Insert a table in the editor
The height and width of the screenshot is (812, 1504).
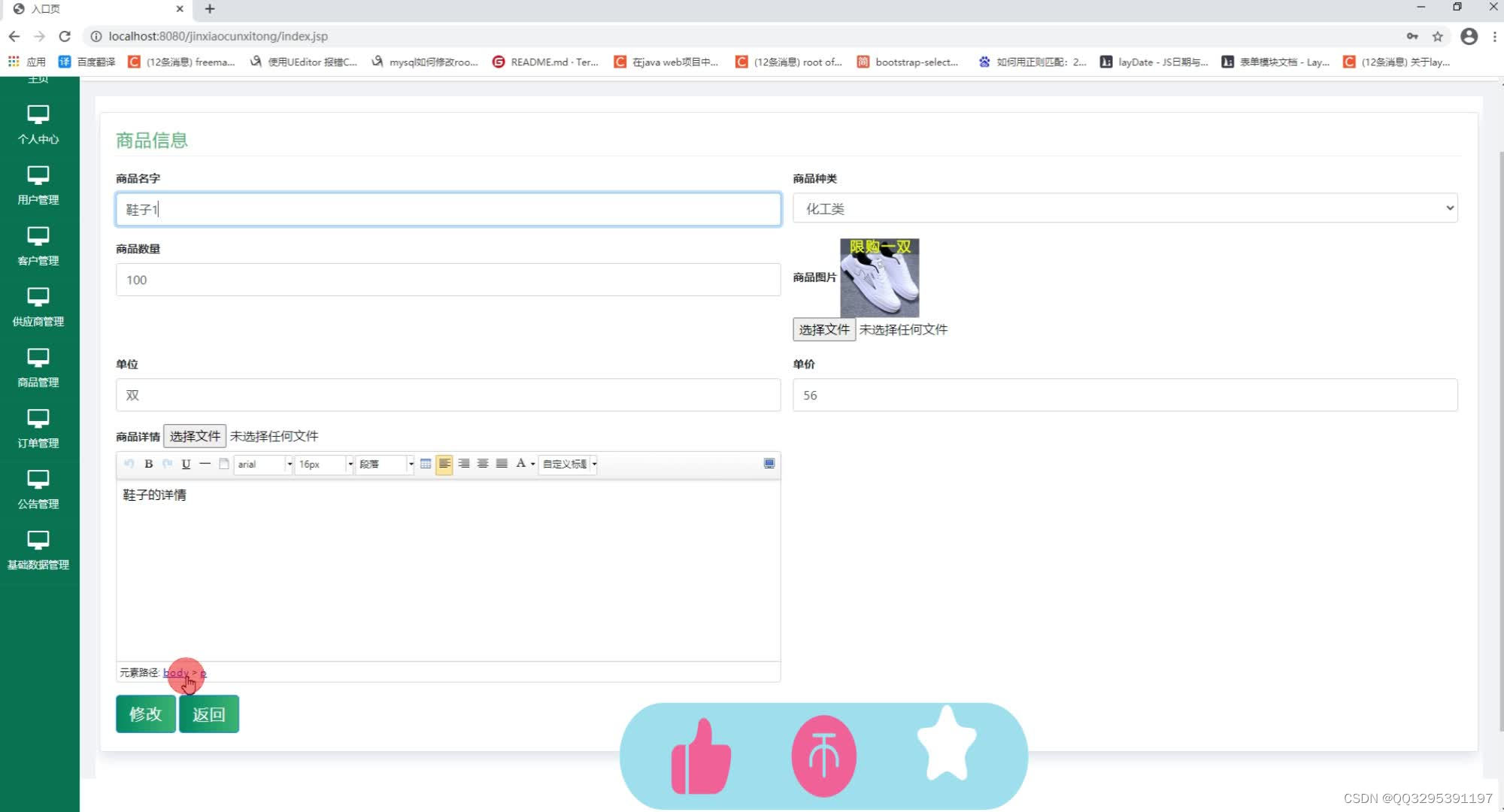tap(426, 464)
